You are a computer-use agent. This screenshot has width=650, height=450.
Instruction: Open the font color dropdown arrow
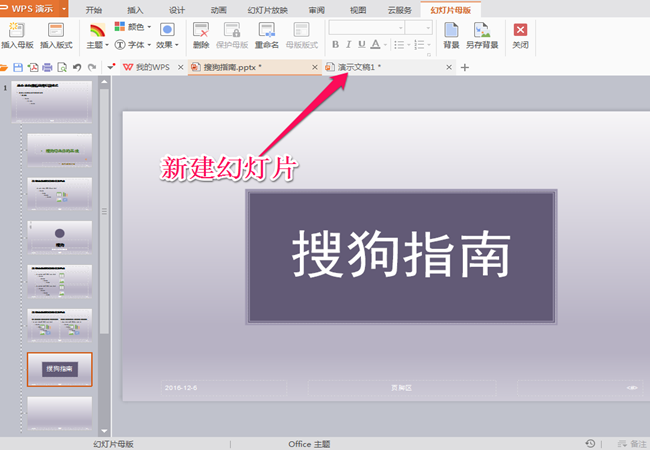pos(386,45)
